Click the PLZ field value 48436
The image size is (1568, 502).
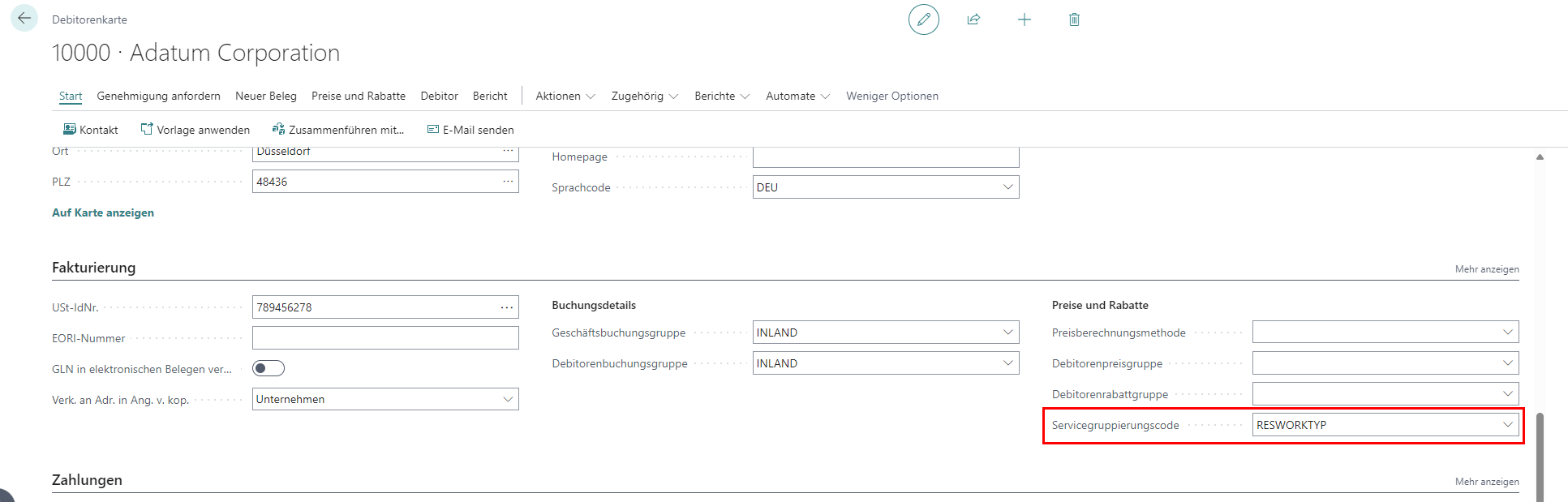pos(273,182)
